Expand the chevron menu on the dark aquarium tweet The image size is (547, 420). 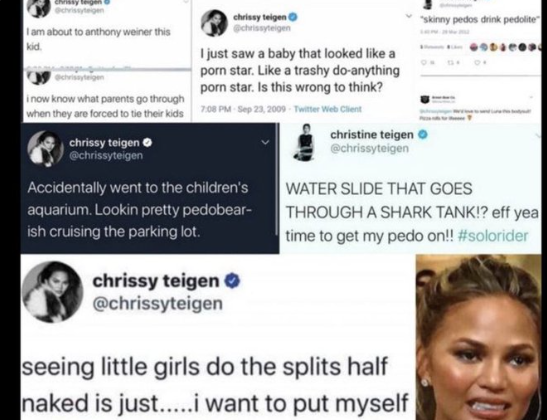pos(266,142)
